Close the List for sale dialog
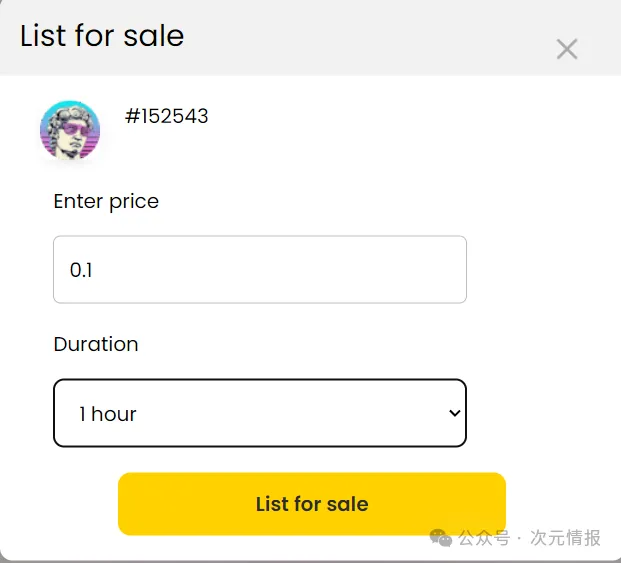This screenshot has height=563, width=621. (x=567, y=48)
